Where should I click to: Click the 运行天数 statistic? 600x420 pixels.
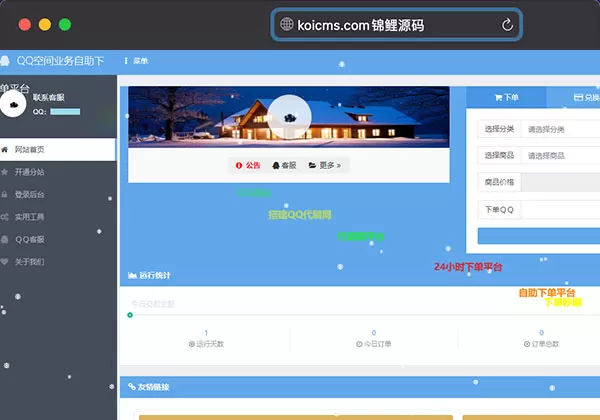(206, 339)
